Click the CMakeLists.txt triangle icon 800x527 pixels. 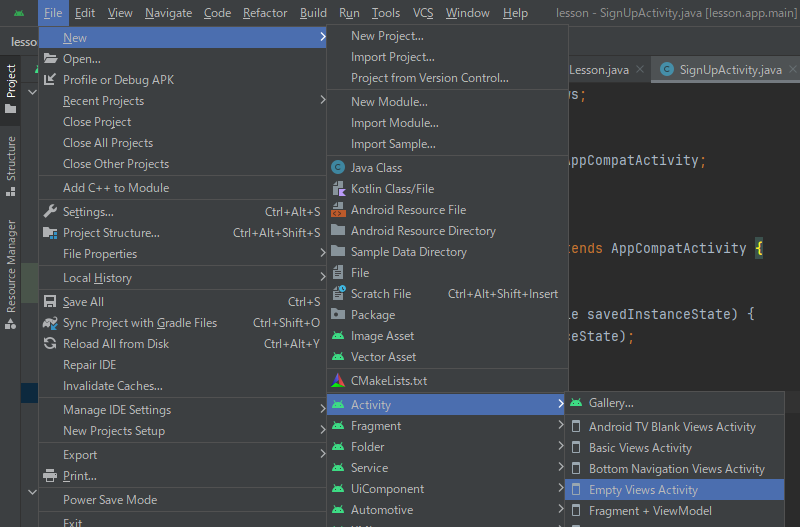coord(338,380)
